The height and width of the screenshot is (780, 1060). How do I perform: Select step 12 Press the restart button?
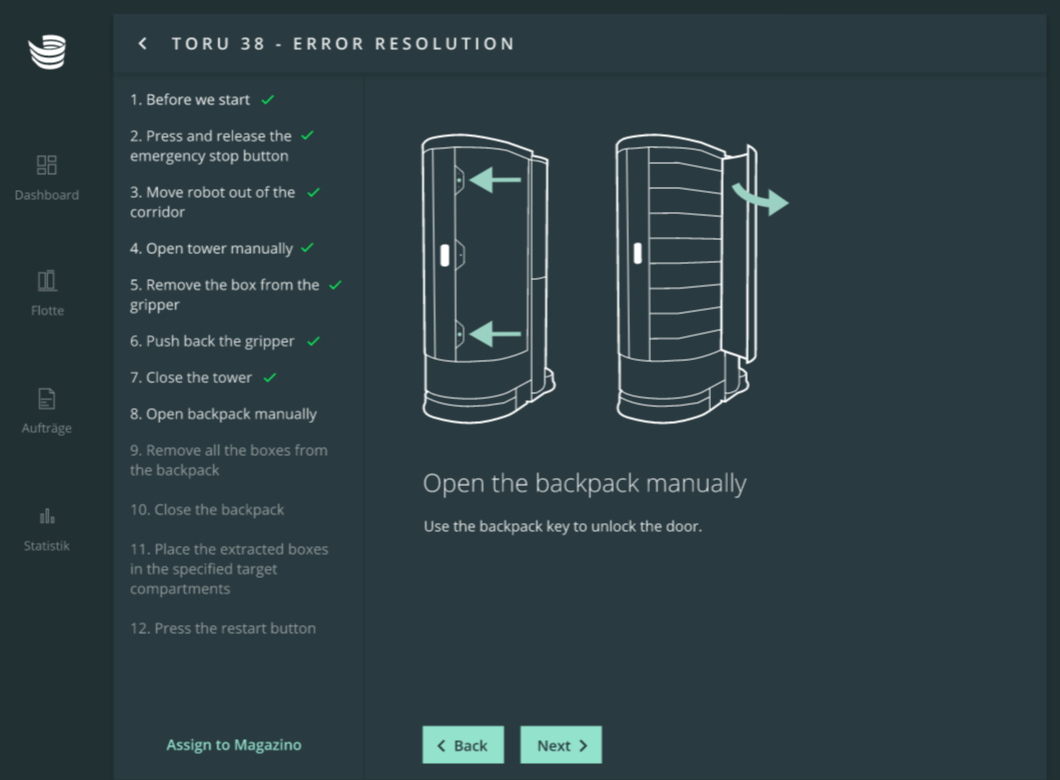[x=223, y=629]
